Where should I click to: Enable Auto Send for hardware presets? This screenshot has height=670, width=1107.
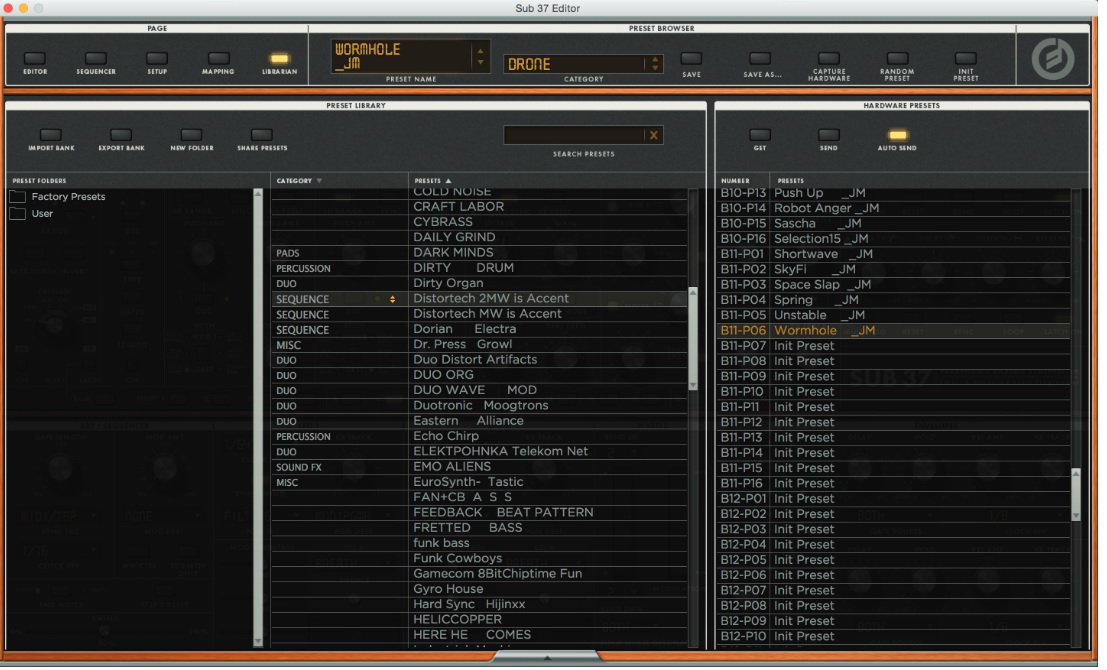tap(896, 136)
